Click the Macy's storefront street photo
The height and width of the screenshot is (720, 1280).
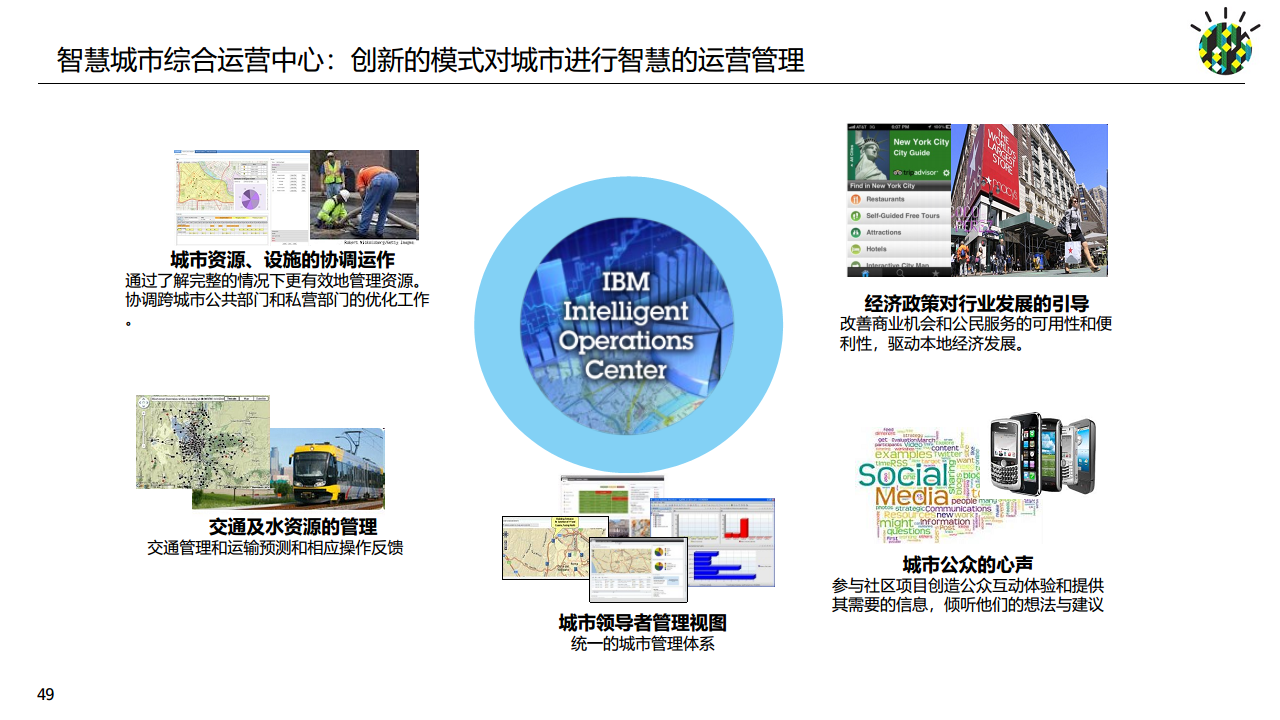(x=1028, y=200)
